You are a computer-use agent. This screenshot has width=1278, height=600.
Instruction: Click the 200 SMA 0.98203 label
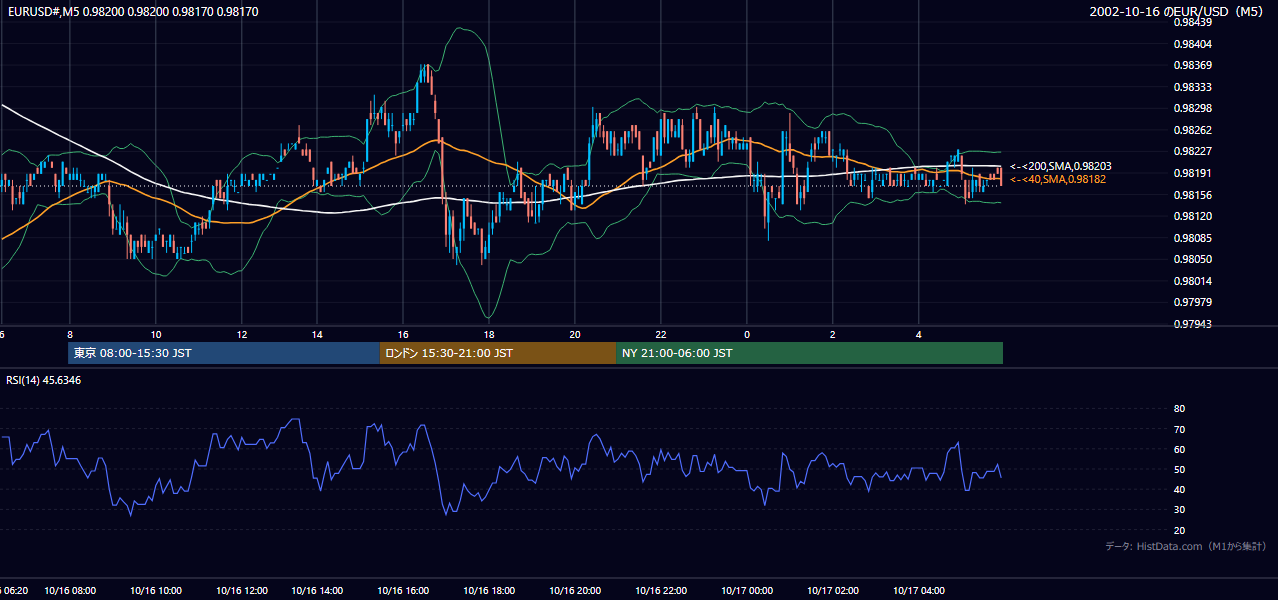(x=1061, y=166)
